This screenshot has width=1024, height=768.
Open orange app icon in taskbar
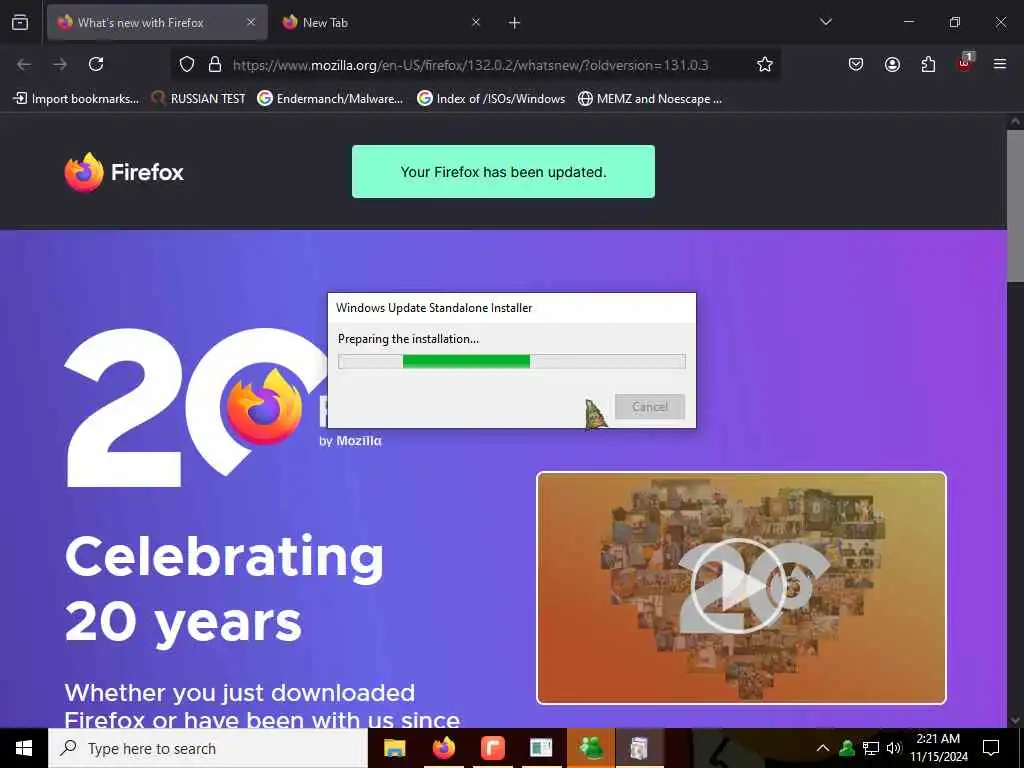click(x=492, y=748)
